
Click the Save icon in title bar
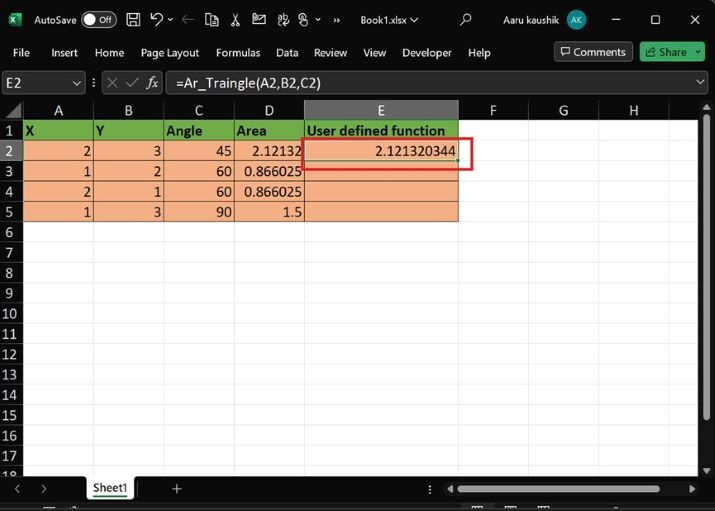coord(133,20)
